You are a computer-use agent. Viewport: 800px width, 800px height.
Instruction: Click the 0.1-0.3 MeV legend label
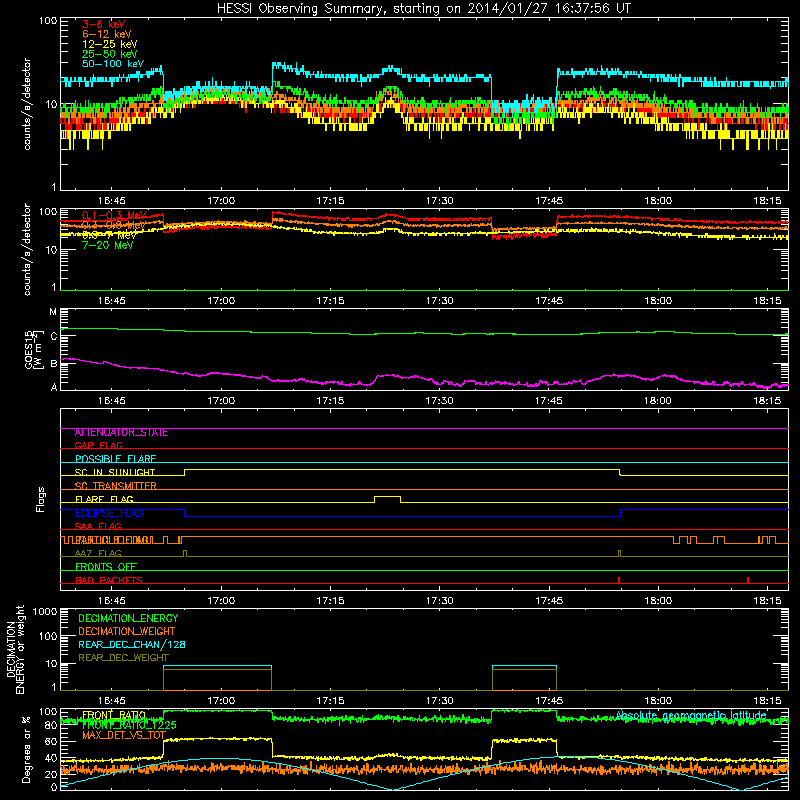tap(114, 215)
